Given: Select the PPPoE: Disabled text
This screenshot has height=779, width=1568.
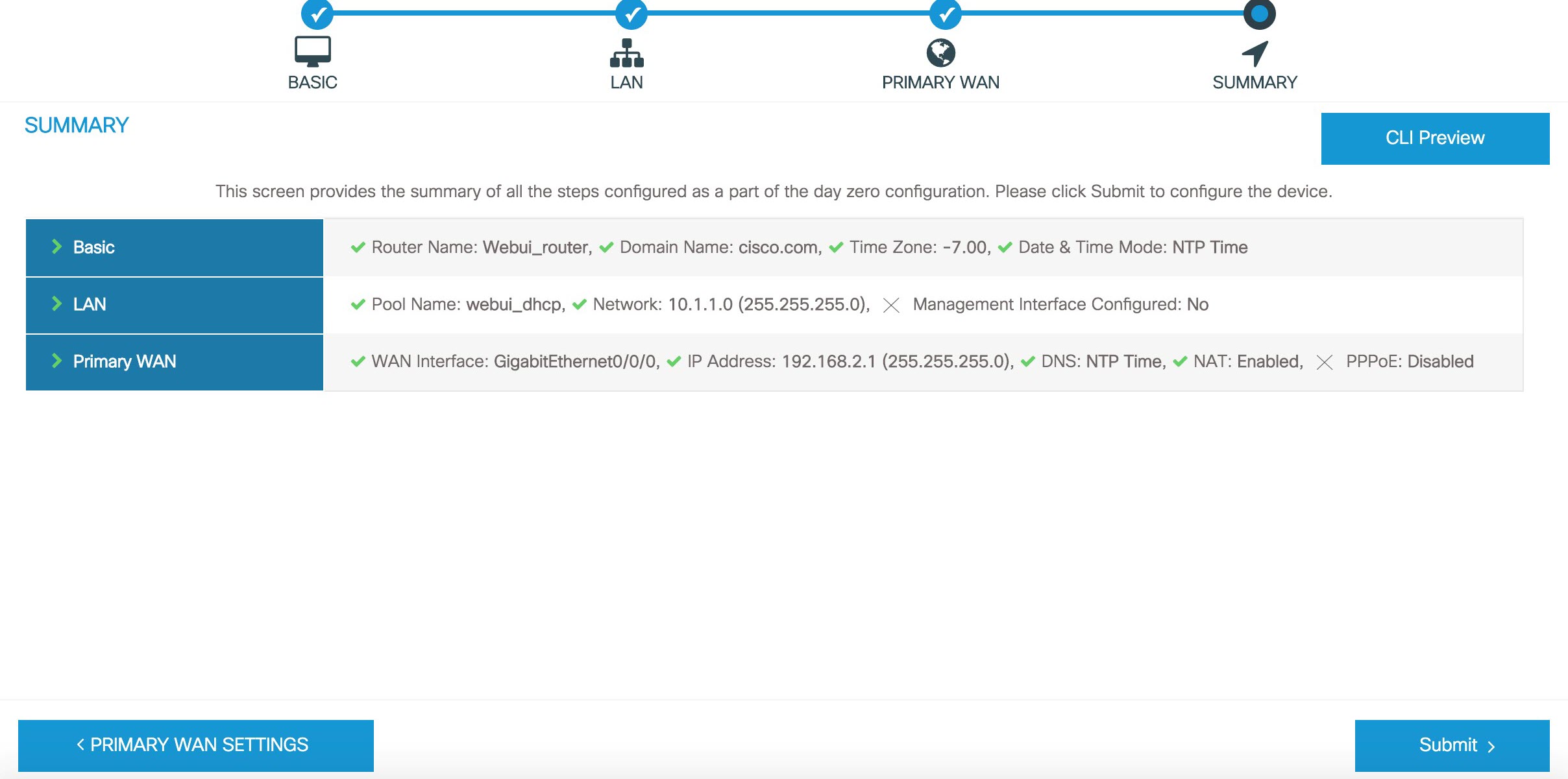Looking at the screenshot, I should click(1410, 361).
